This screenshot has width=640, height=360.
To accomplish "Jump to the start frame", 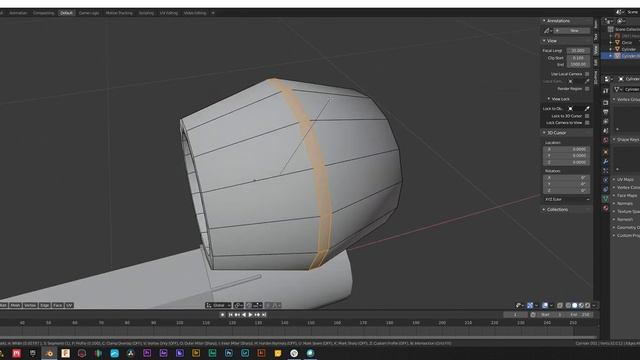I will [x=230, y=315].
